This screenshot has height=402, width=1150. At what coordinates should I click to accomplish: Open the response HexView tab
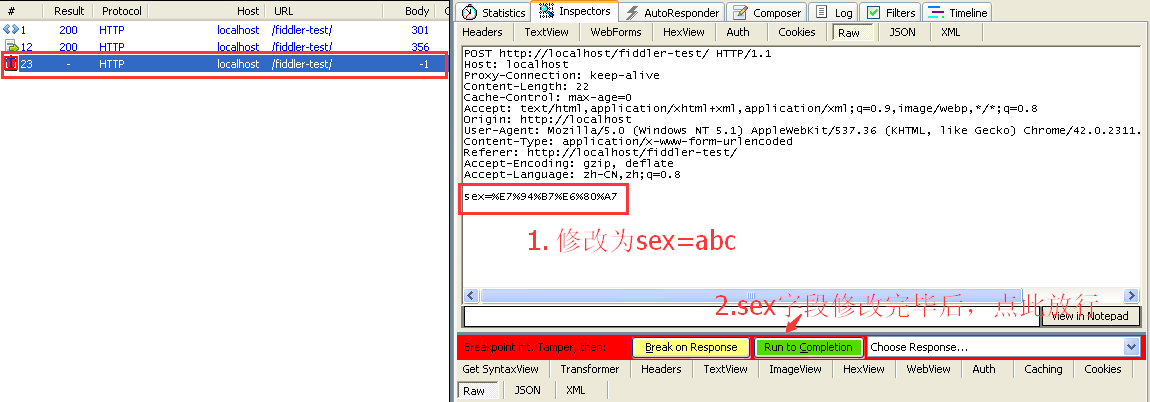click(x=863, y=369)
